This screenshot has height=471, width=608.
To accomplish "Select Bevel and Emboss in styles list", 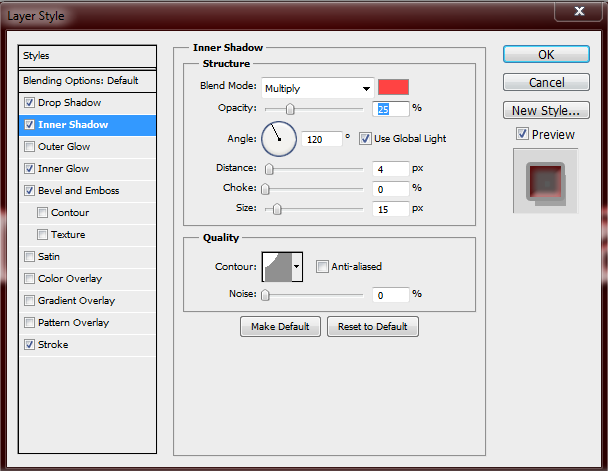I will (78, 191).
